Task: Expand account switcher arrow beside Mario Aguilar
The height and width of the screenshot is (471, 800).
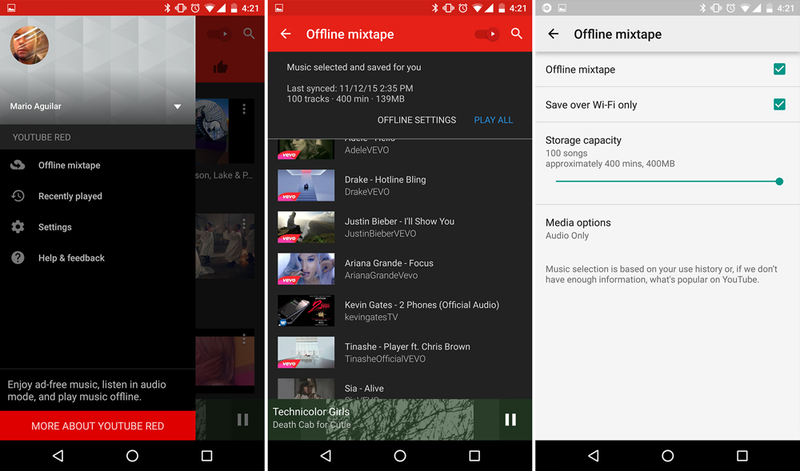Action: coord(178,107)
